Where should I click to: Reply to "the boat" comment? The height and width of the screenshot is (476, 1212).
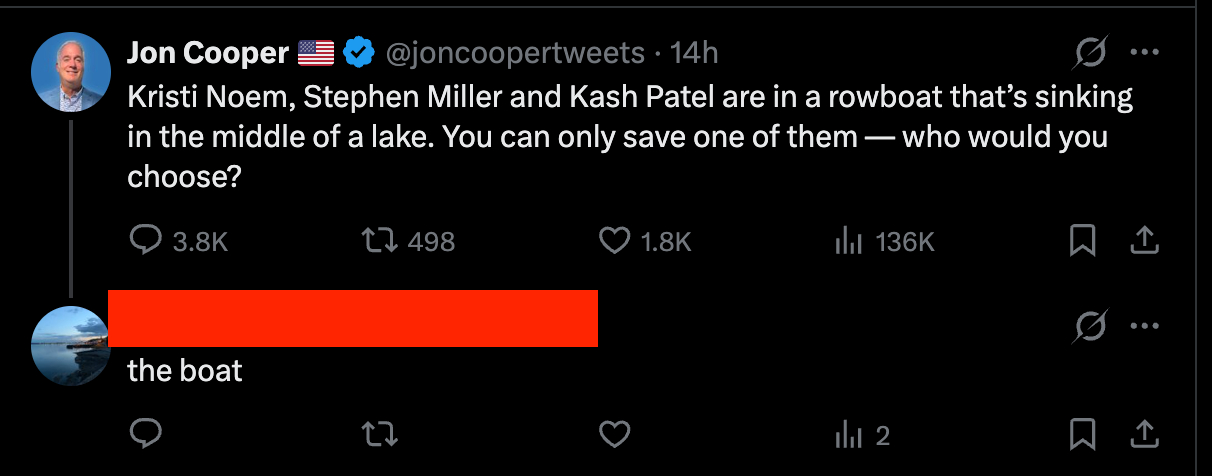tap(148, 434)
